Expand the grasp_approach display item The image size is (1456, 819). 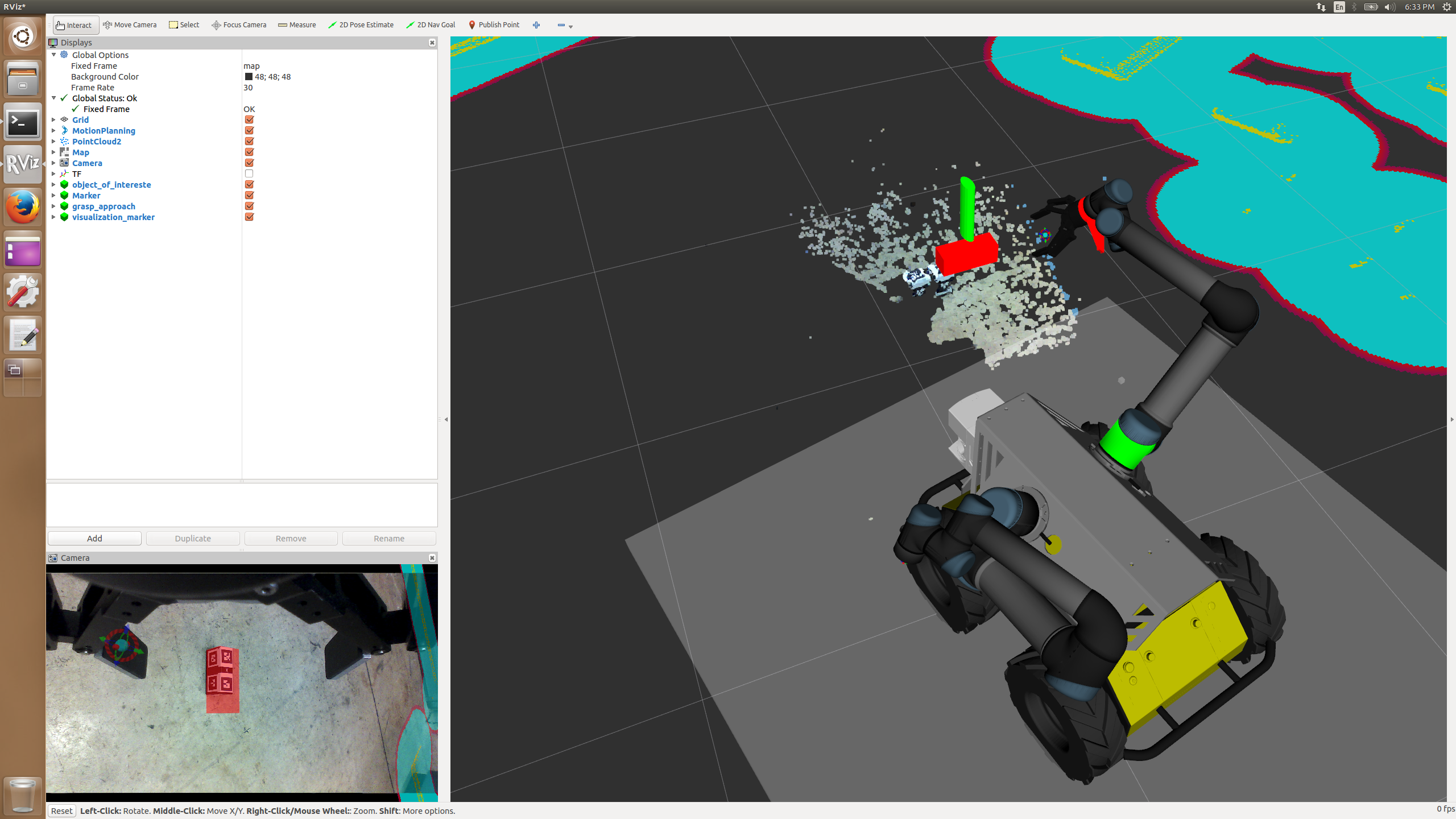tap(54, 206)
